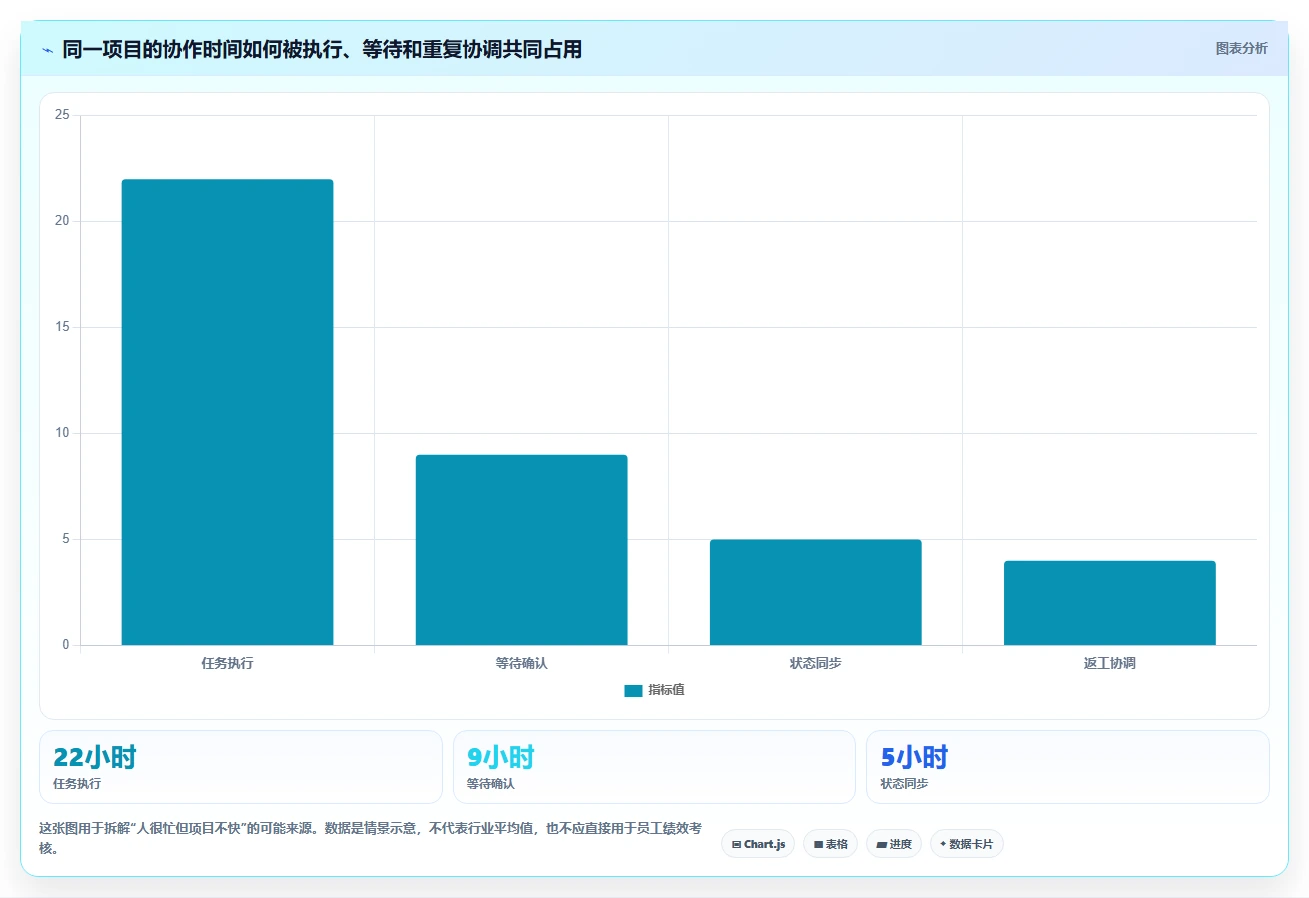Click the description paragraph starting 这张图用于拆解
1309x898 pixels.
(371, 838)
